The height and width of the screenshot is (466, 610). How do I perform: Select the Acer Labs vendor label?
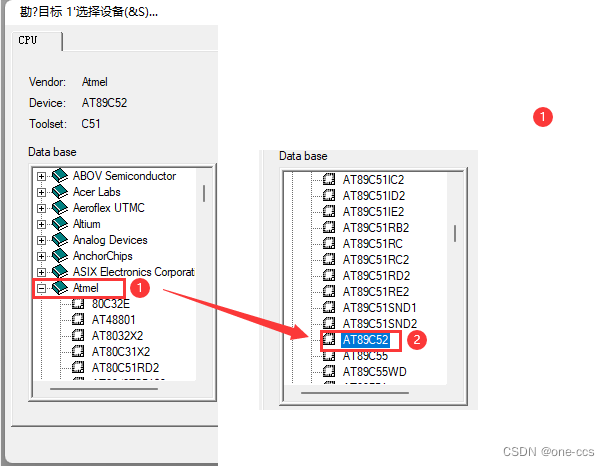point(97,192)
